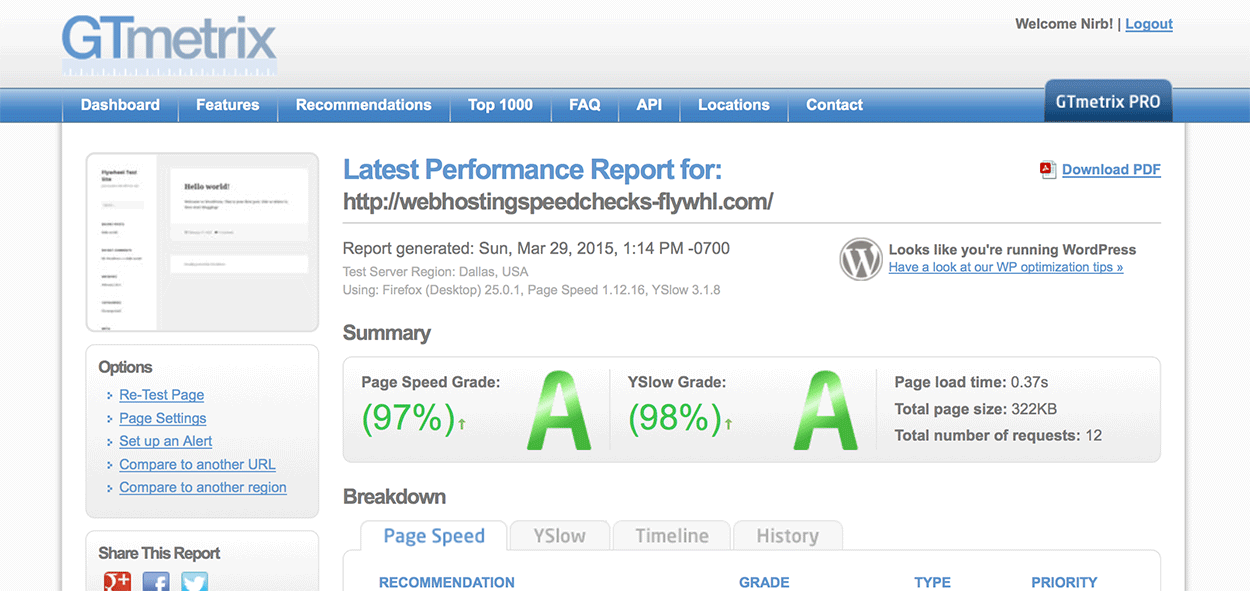The image size is (1250, 591).
Task: Open Top 1000 in navigation
Action: pyautogui.click(x=500, y=105)
